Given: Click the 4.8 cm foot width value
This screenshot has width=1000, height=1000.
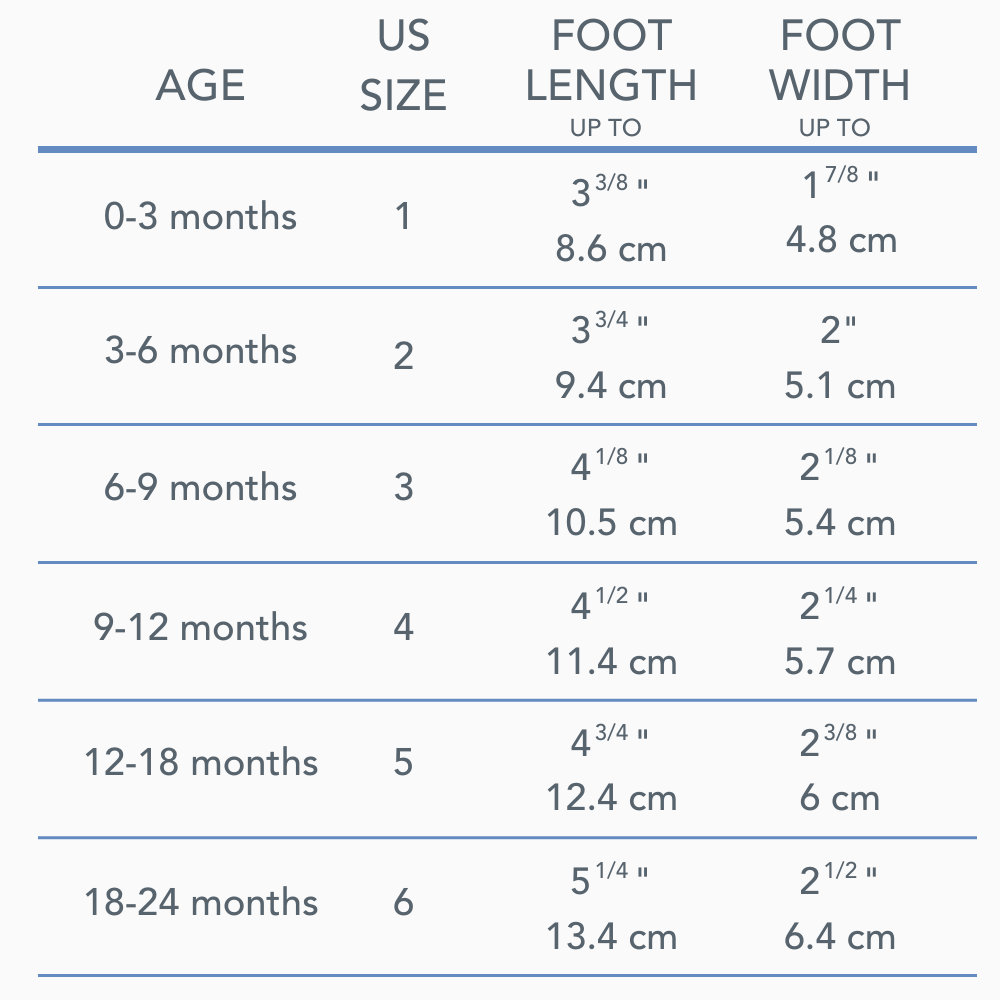Looking at the screenshot, I should tap(841, 240).
